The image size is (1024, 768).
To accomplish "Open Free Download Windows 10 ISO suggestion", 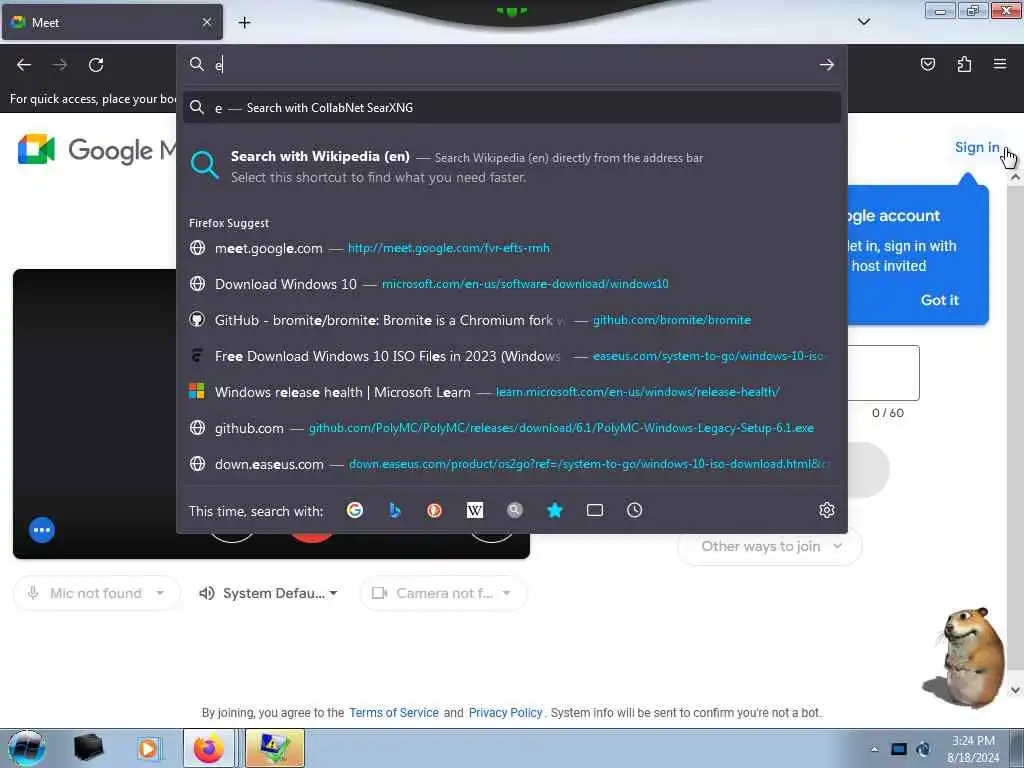I will click(512, 356).
